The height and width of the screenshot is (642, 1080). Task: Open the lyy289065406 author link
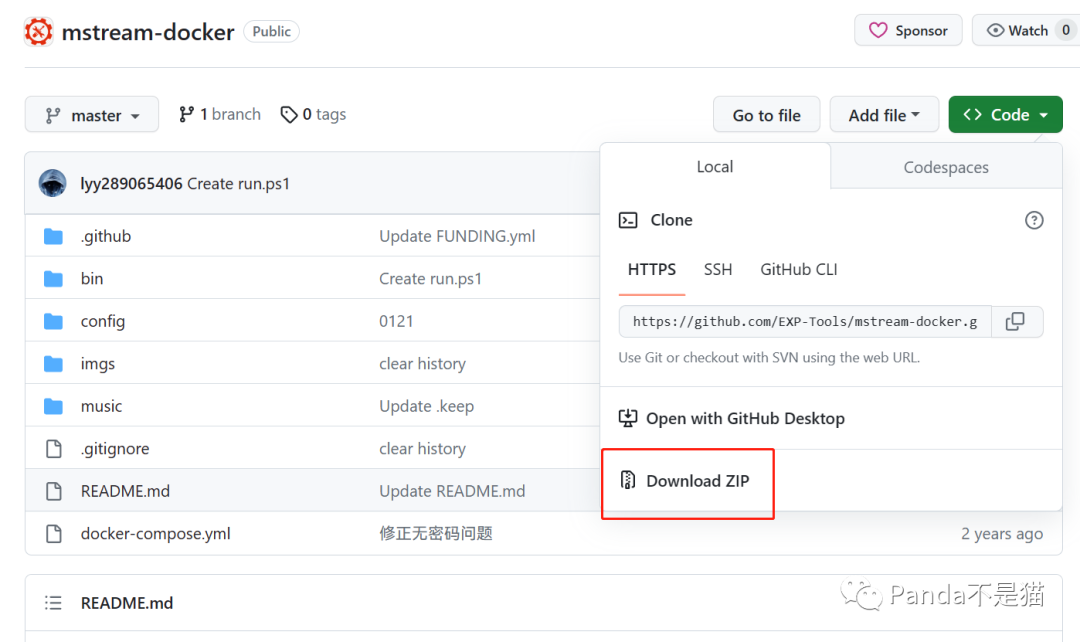pos(131,184)
